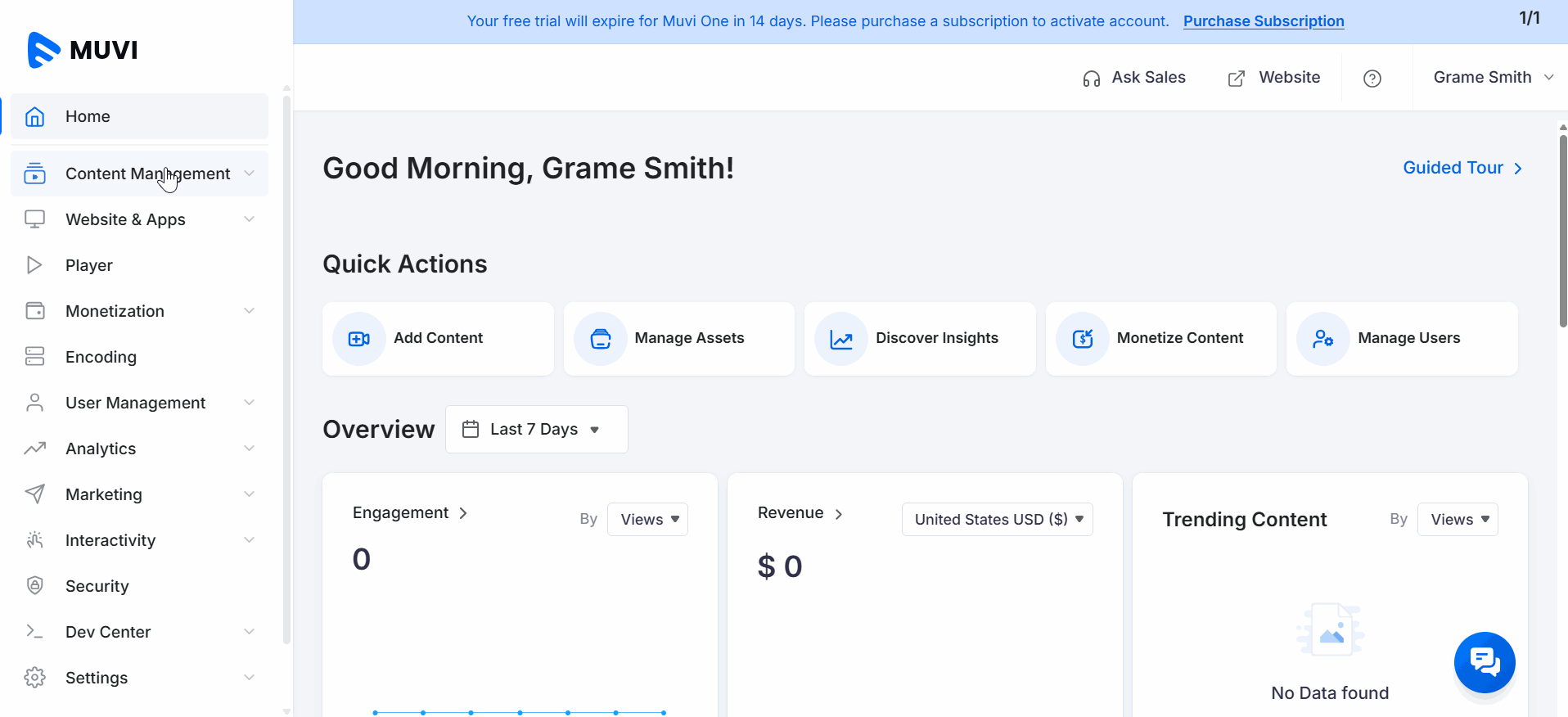Open the Last 7 Days date dropdown

536,430
